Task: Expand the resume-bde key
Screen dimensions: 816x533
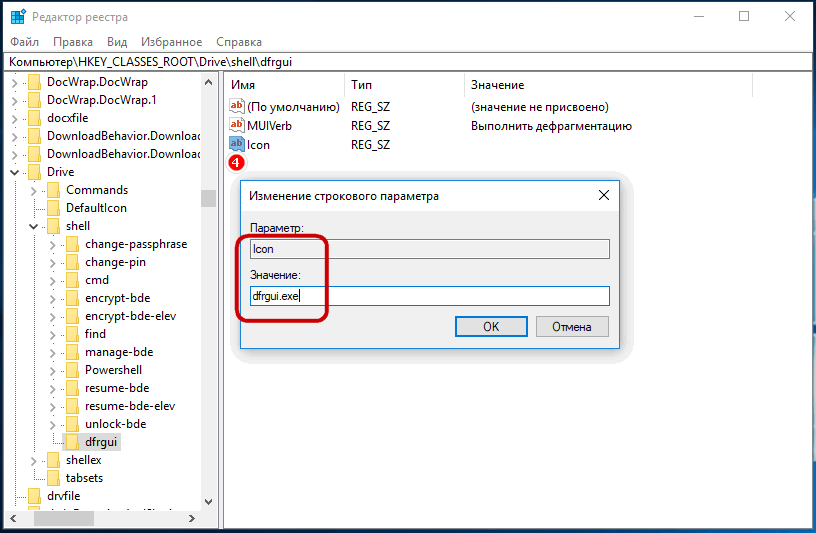Action: tap(53, 389)
